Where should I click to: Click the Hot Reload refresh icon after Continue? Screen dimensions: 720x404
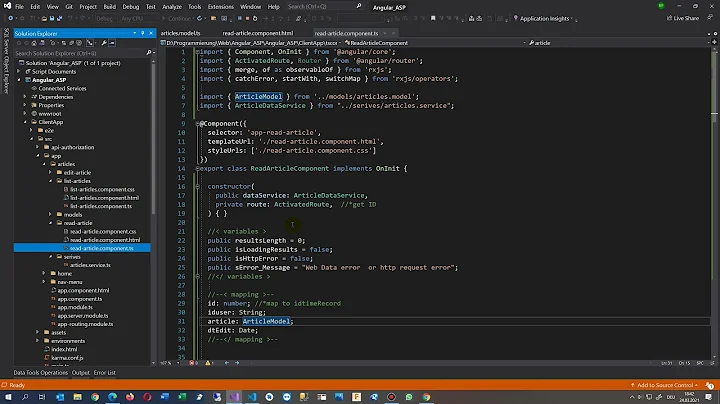[x=199, y=18]
